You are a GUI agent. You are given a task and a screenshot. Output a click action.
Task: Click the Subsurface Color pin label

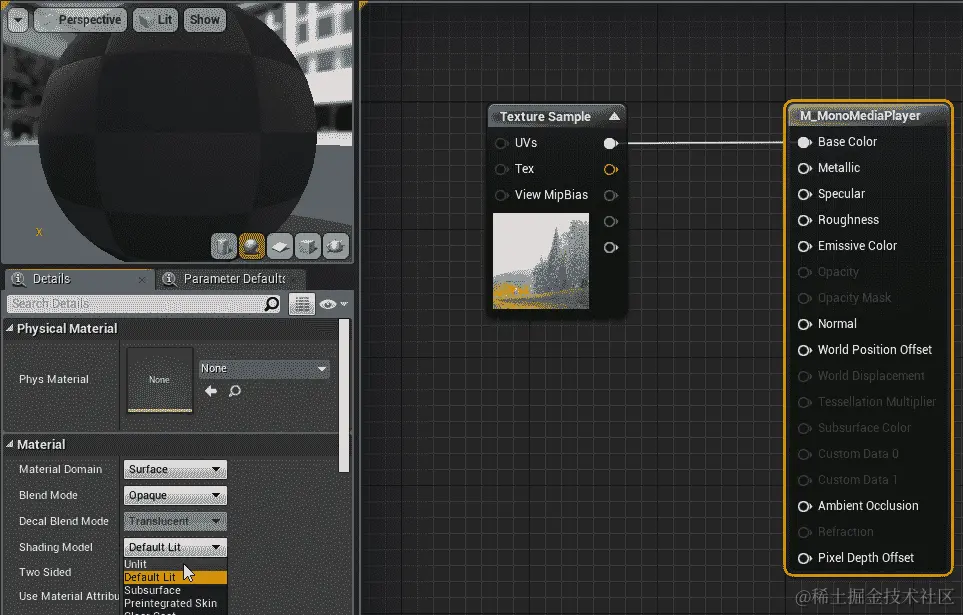pyautogui.click(x=864, y=428)
